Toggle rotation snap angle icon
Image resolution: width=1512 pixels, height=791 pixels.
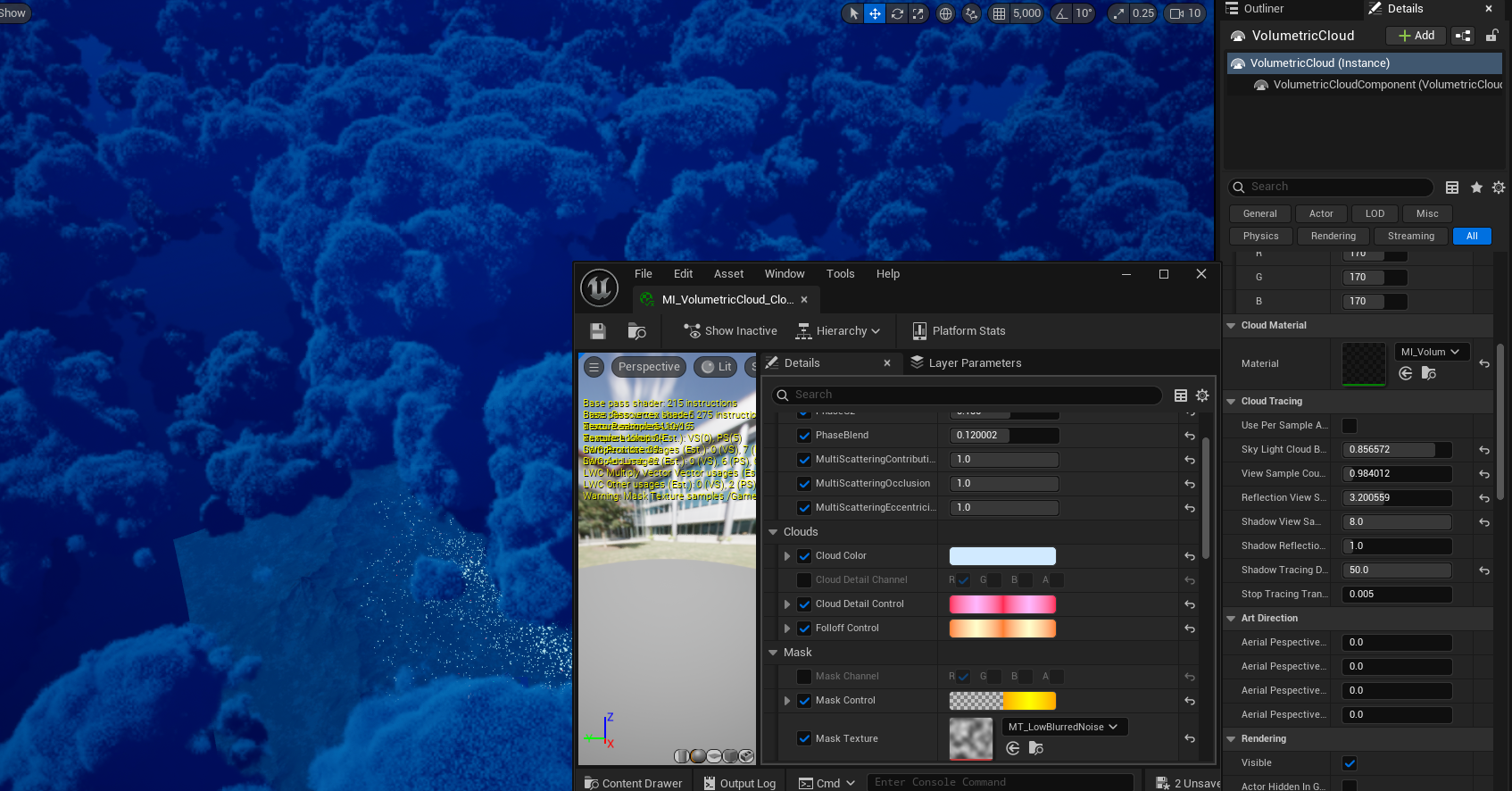point(1061,13)
